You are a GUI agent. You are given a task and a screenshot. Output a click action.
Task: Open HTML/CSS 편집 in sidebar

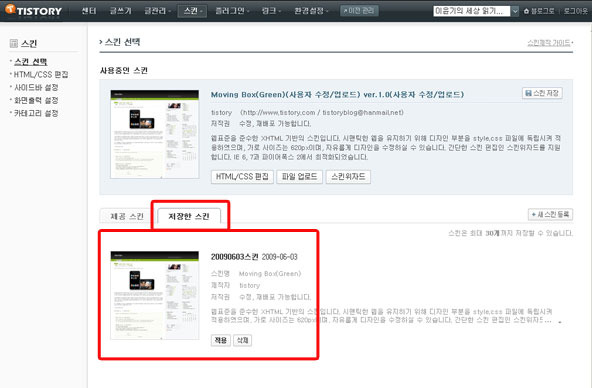tap(41, 74)
